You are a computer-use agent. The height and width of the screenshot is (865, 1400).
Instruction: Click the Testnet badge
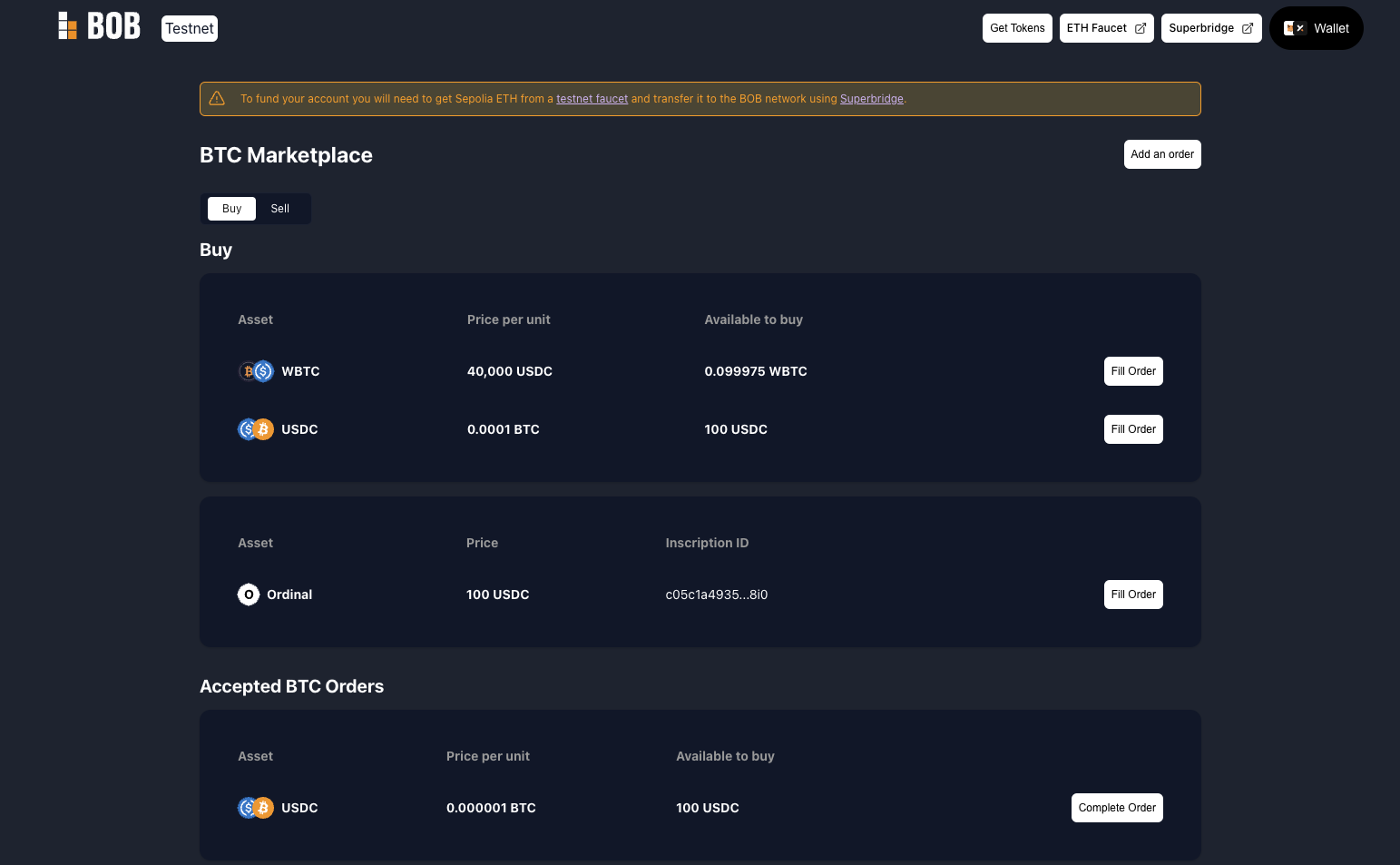pyautogui.click(x=190, y=28)
